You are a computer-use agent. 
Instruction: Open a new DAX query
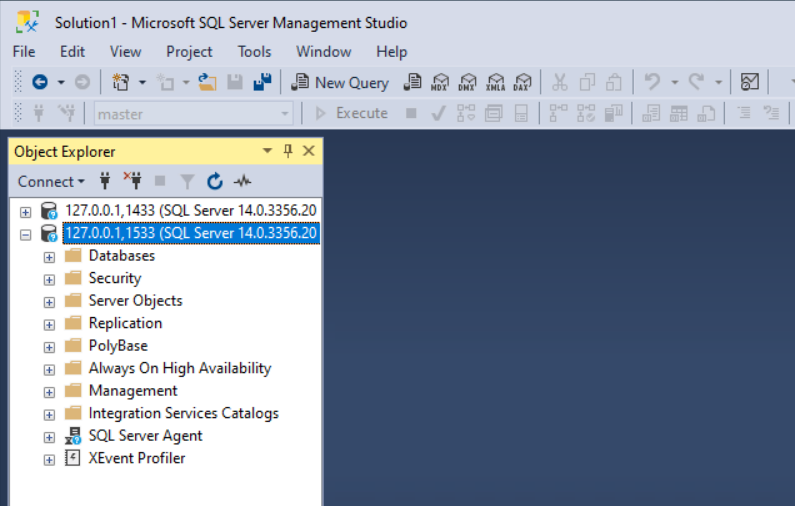(x=522, y=82)
